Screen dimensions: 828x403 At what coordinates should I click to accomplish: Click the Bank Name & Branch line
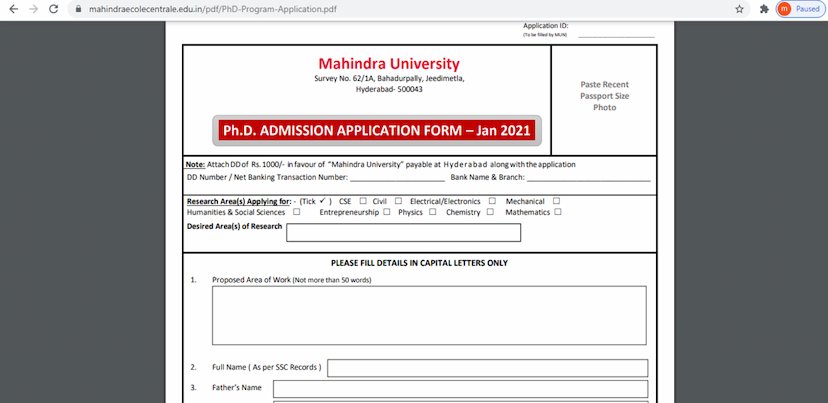pos(588,178)
